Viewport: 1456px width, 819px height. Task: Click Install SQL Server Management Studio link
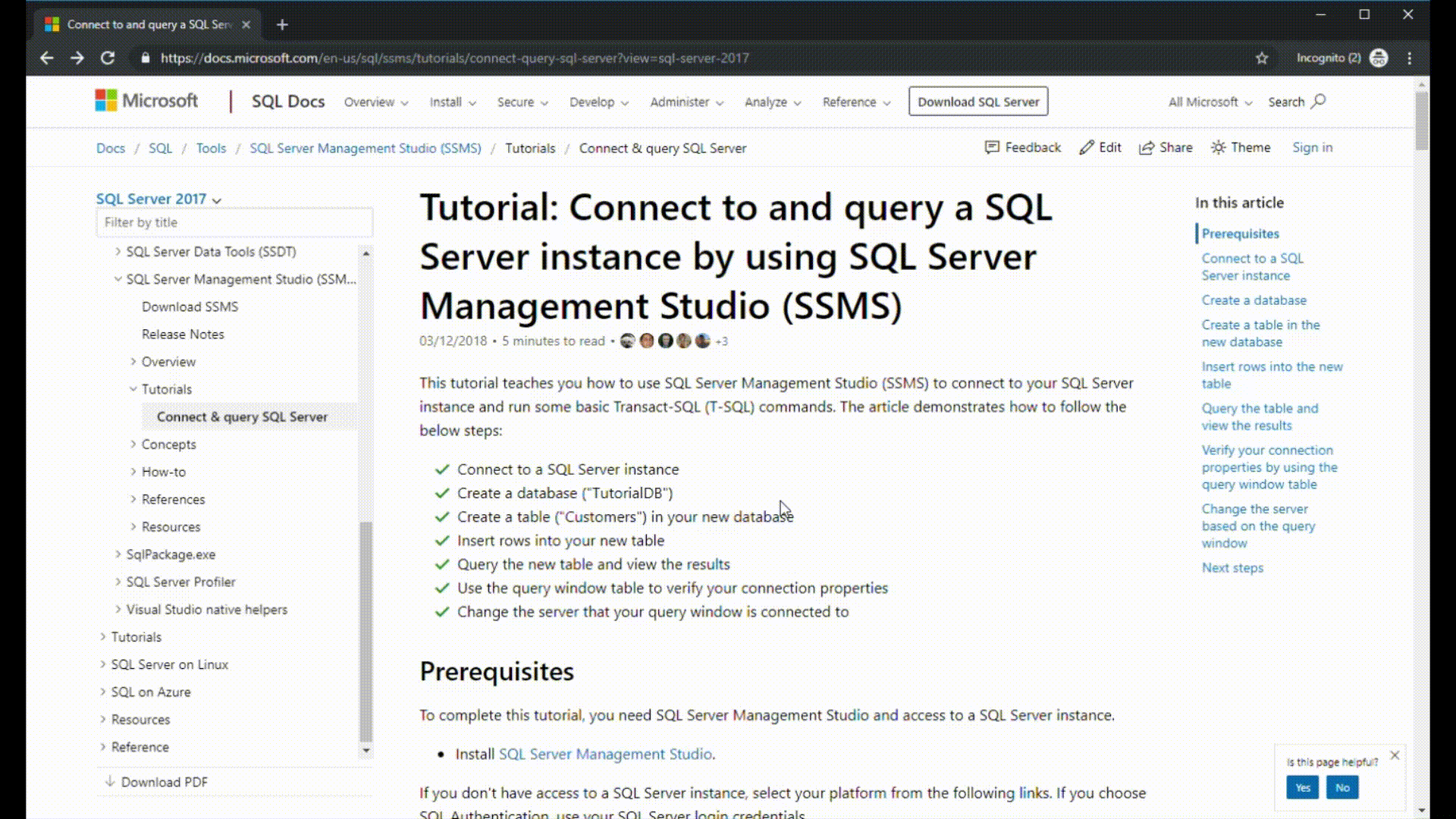point(605,754)
